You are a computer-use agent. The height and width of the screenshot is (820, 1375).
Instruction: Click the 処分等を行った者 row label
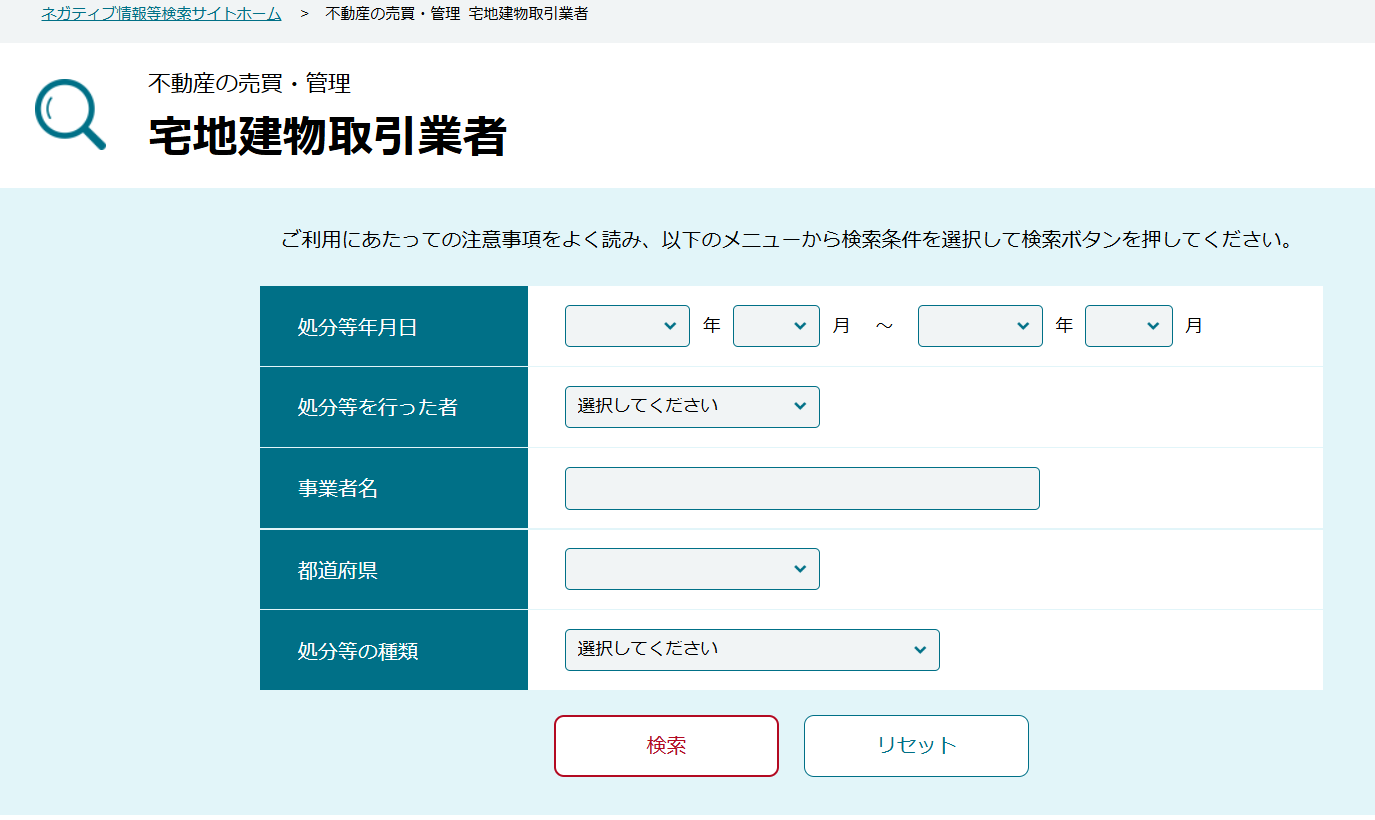point(377,408)
